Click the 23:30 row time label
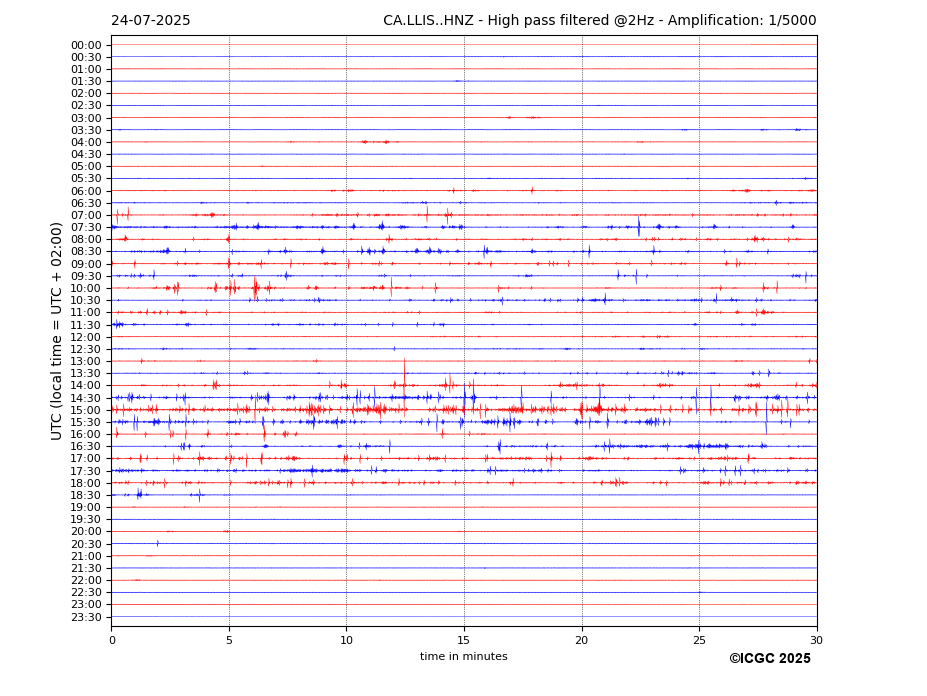 (x=86, y=618)
